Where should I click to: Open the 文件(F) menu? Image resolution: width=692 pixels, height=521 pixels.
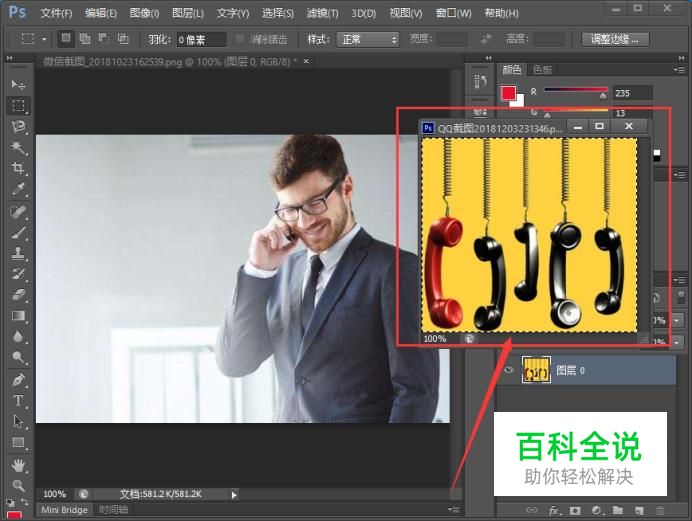coord(56,13)
